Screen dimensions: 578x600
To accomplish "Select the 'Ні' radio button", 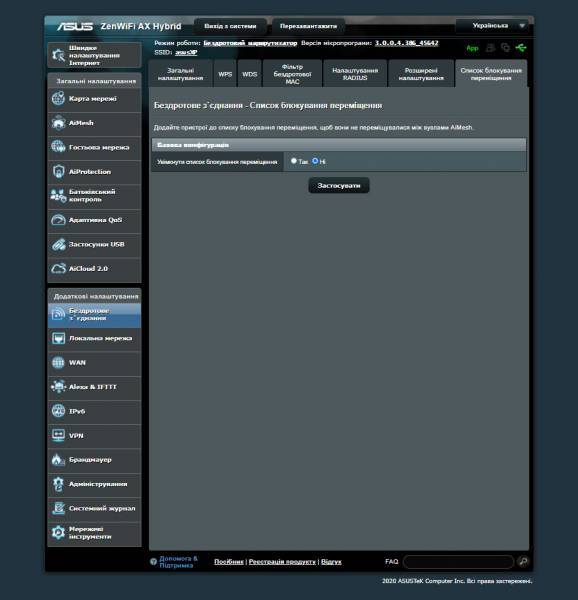I will pyautogui.click(x=315, y=161).
